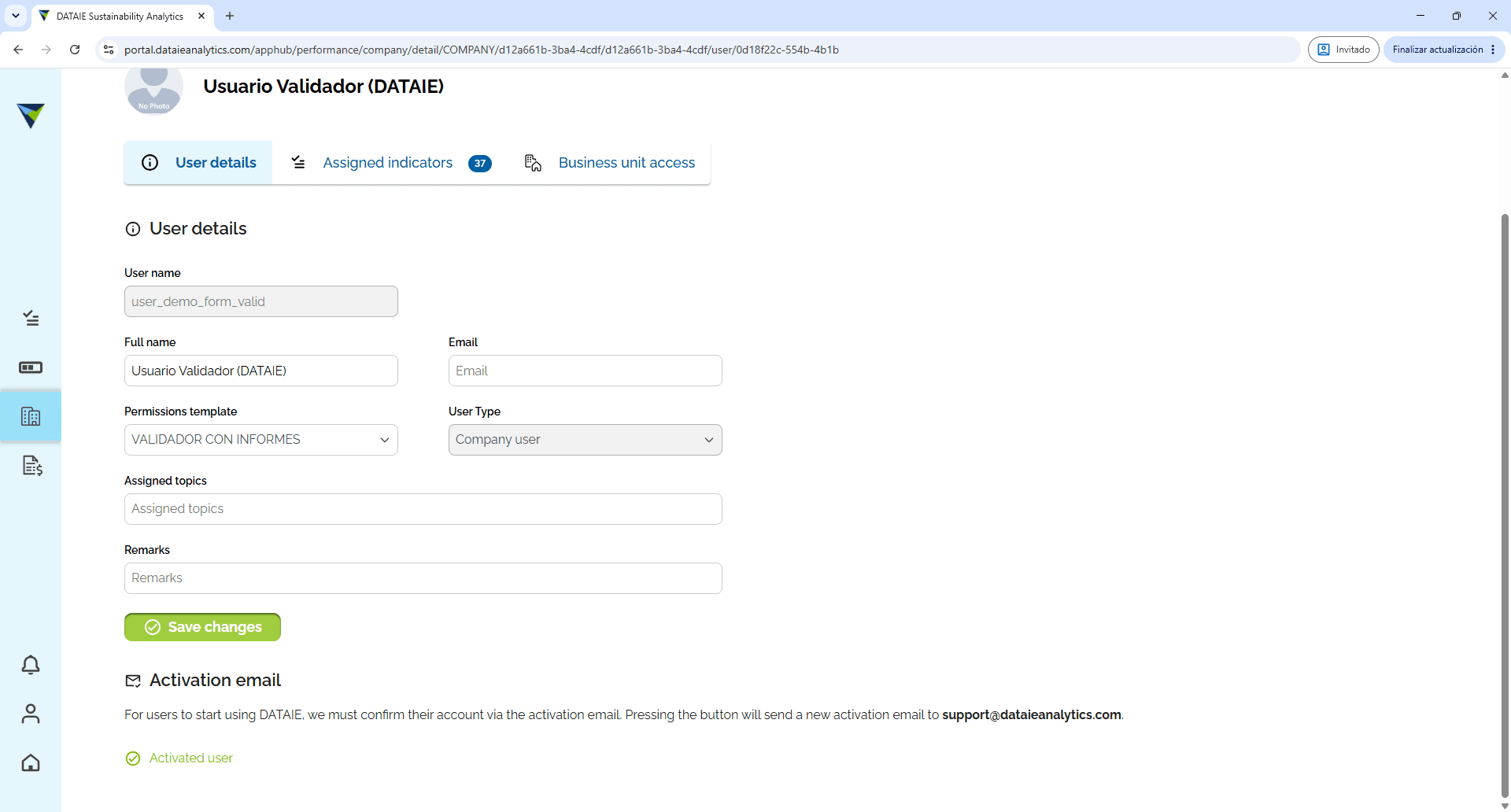1511x812 pixels.
Task: Open the checklist indicators sidebar icon
Action: coord(31,319)
